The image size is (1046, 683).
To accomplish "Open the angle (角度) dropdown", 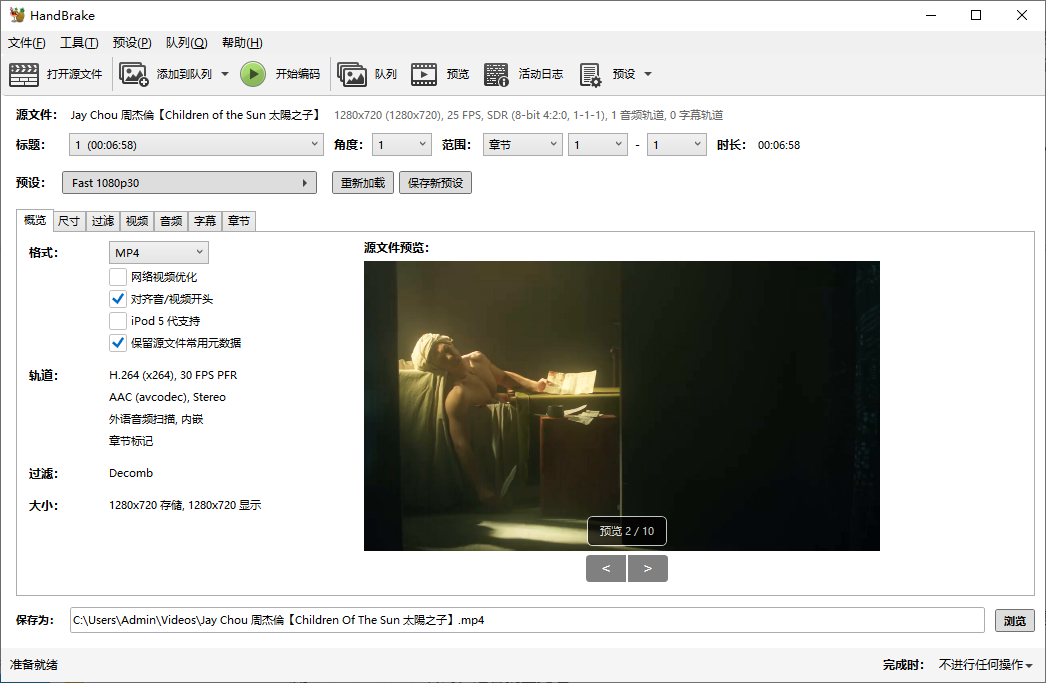I will [402, 145].
